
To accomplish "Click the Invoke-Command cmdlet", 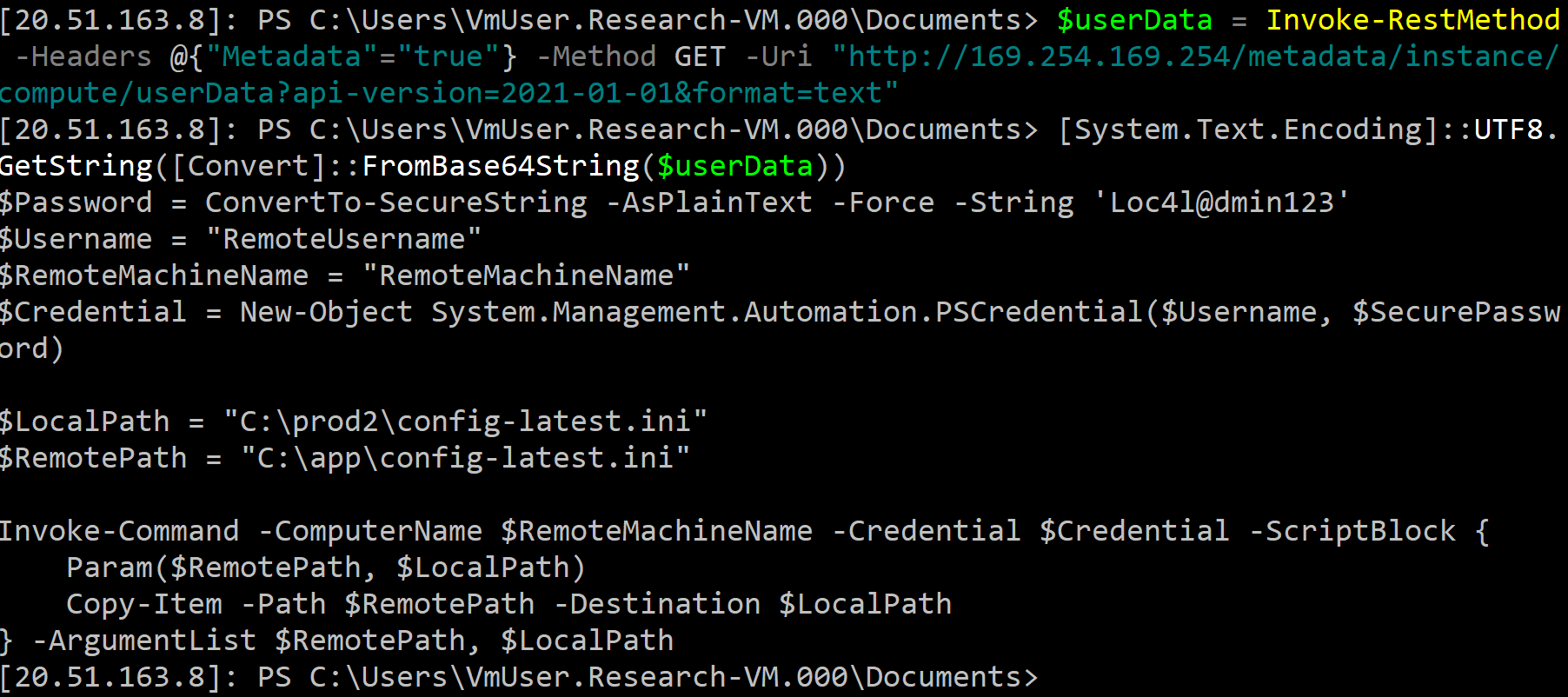I will click(119, 531).
